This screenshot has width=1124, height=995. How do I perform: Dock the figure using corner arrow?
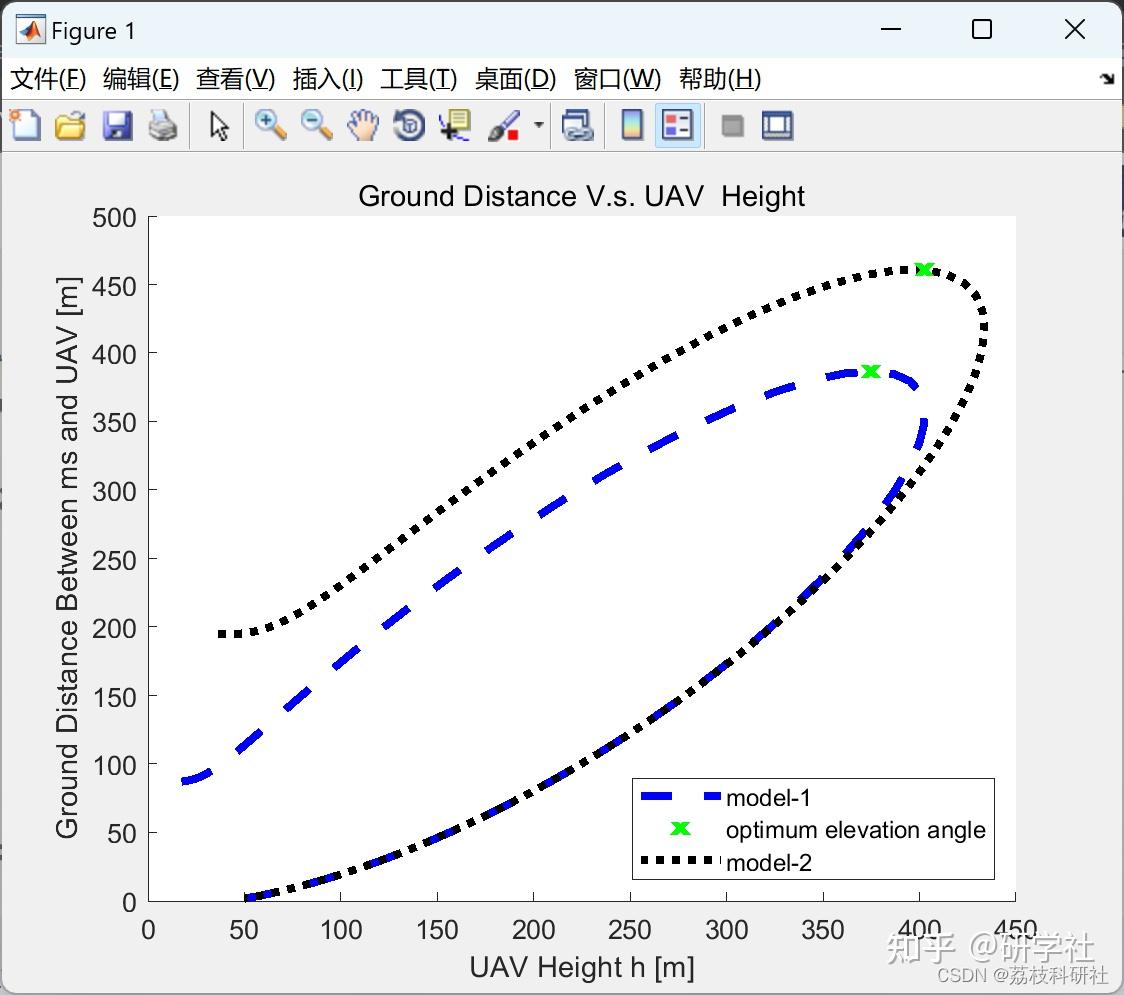[x=1106, y=78]
